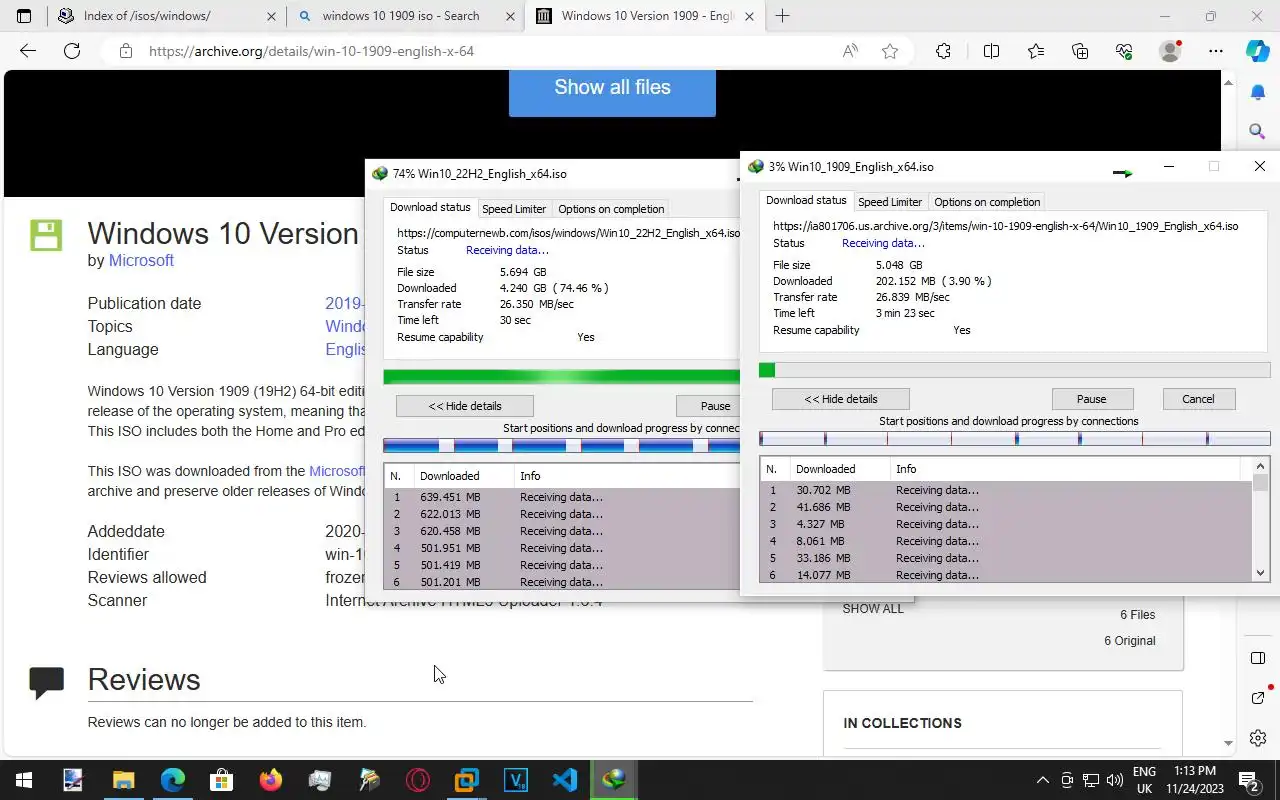Open the notification center icon in taskbar
Viewport: 1280px width, 800px height.
coord(1248,780)
